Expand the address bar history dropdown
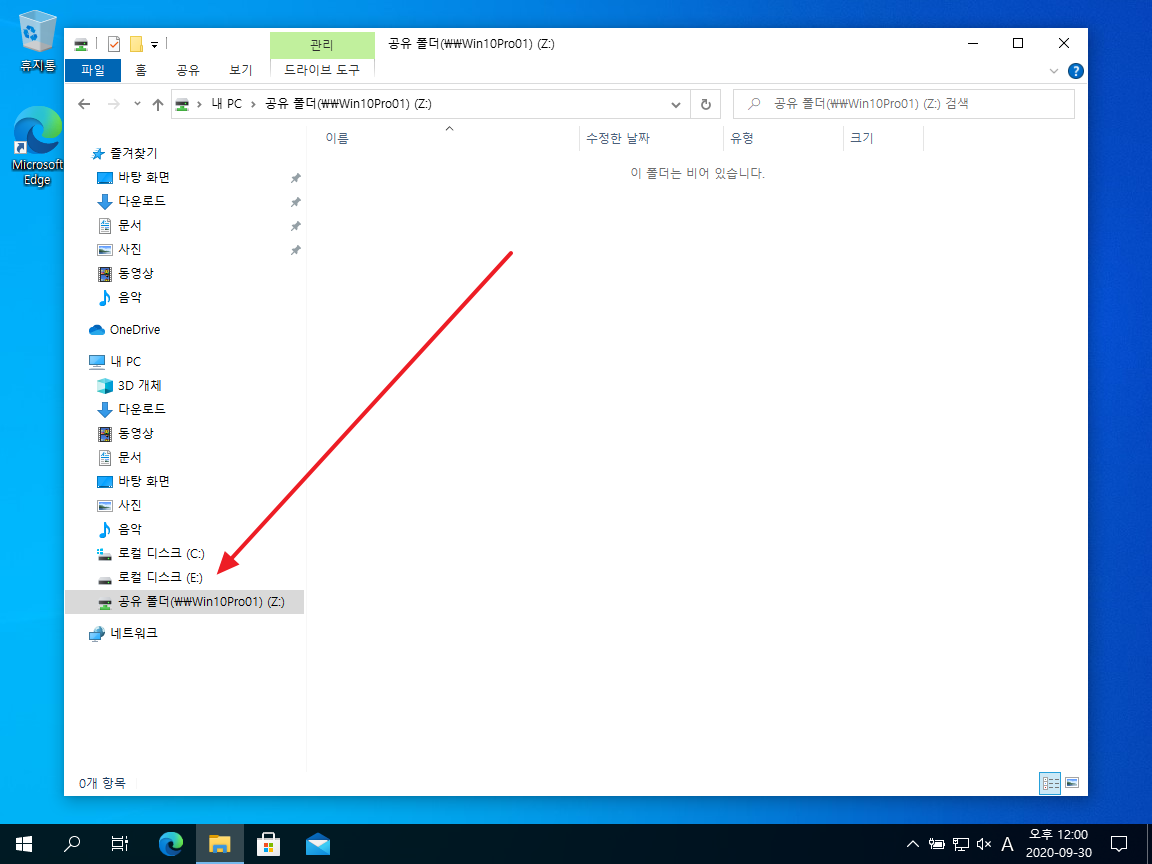Screen dimensions: 1152x864 [x=676, y=104]
